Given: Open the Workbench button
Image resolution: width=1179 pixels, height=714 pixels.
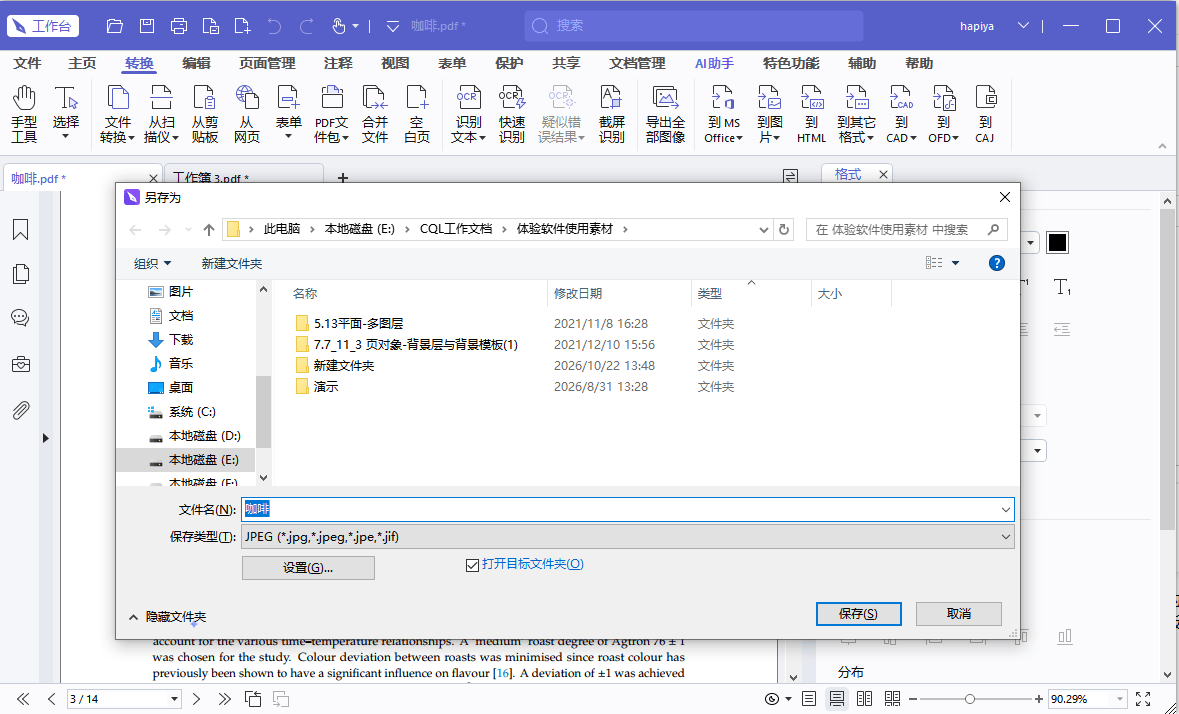Looking at the screenshot, I should click(43, 26).
